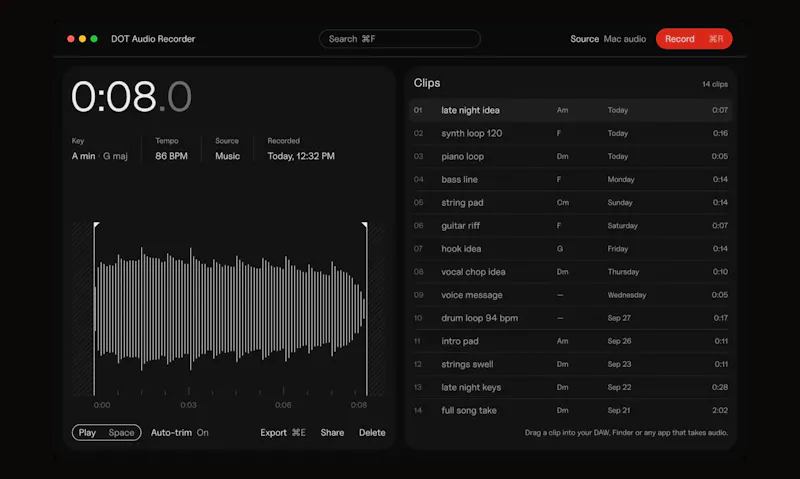
Task: Click the 0:06 timeline label
Action: pyautogui.click(x=283, y=405)
